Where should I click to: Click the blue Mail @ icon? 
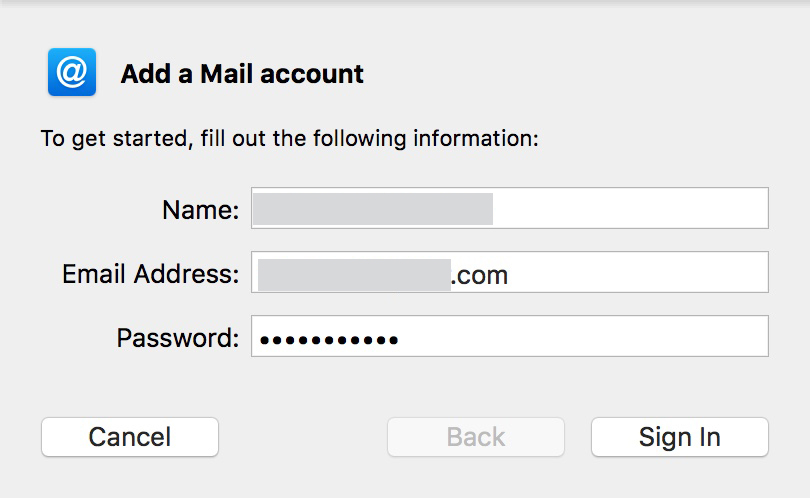(x=71, y=73)
